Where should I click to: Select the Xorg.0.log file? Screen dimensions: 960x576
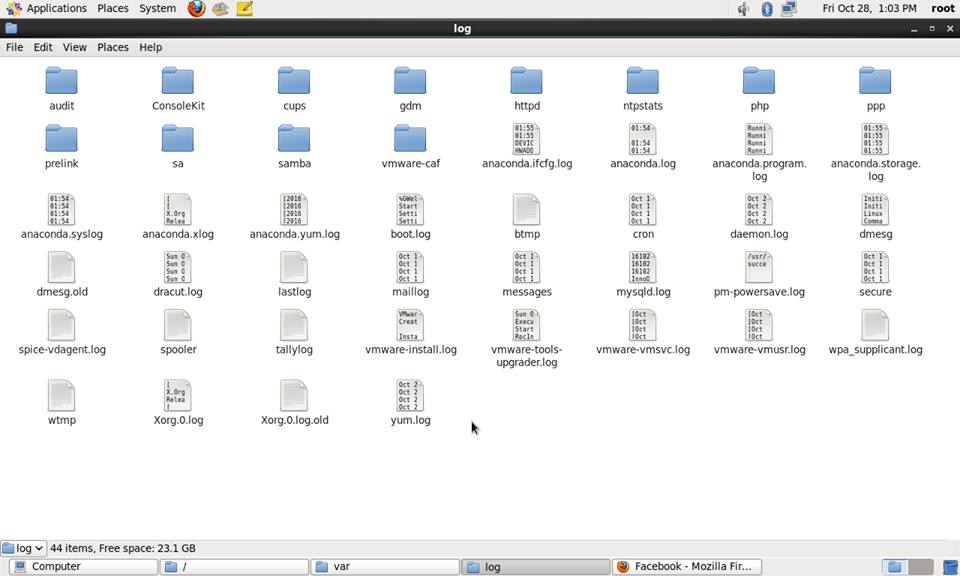(178, 396)
